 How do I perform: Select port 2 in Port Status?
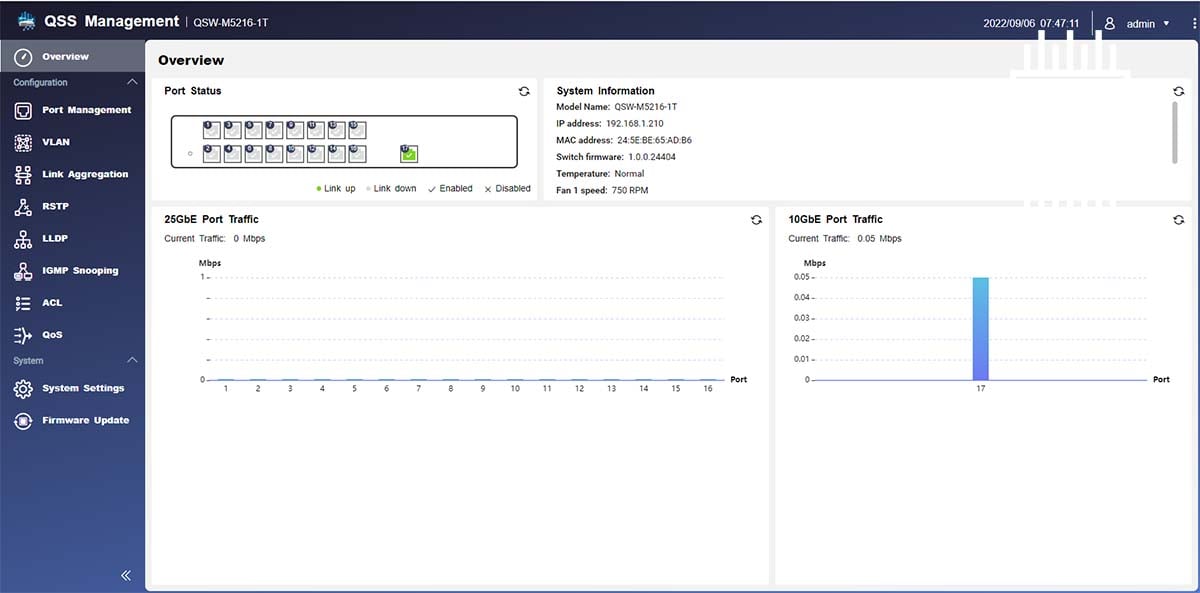click(x=212, y=154)
